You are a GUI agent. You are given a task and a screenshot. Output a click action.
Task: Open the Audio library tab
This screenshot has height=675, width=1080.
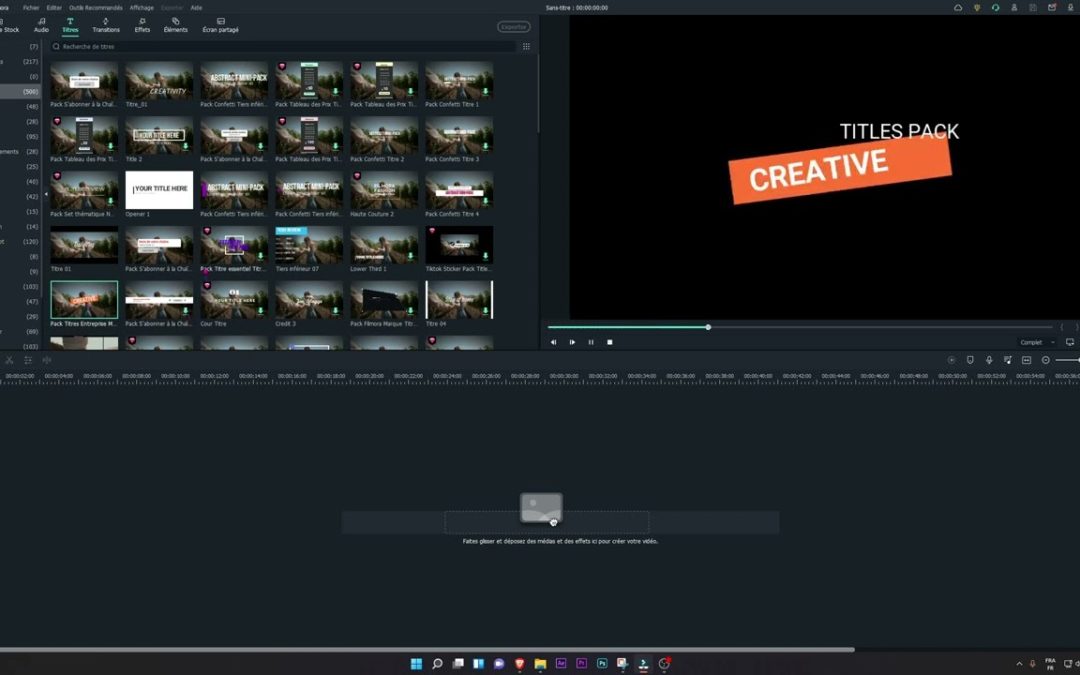(41, 25)
